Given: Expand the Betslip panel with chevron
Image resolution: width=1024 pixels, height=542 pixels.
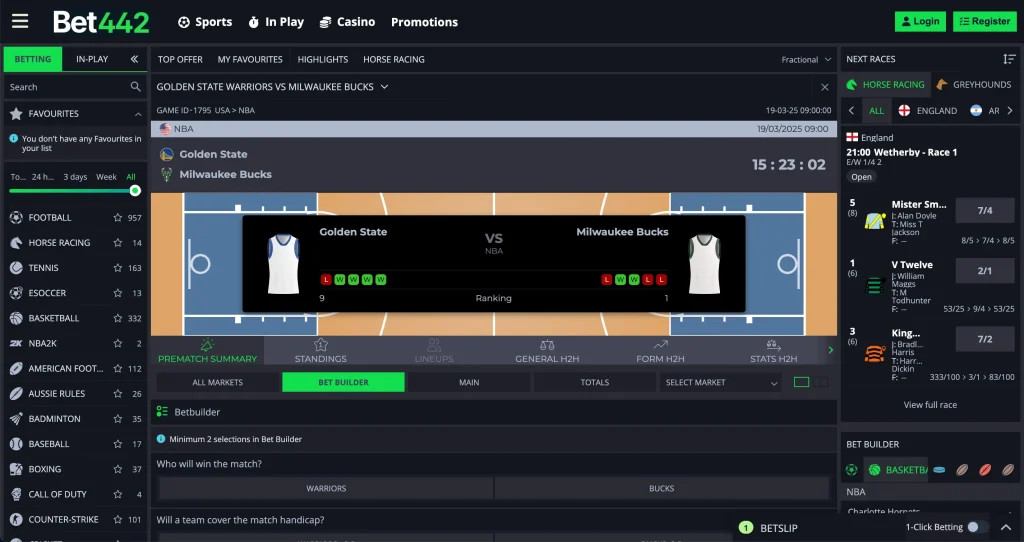Looking at the screenshot, I should tap(1006, 528).
